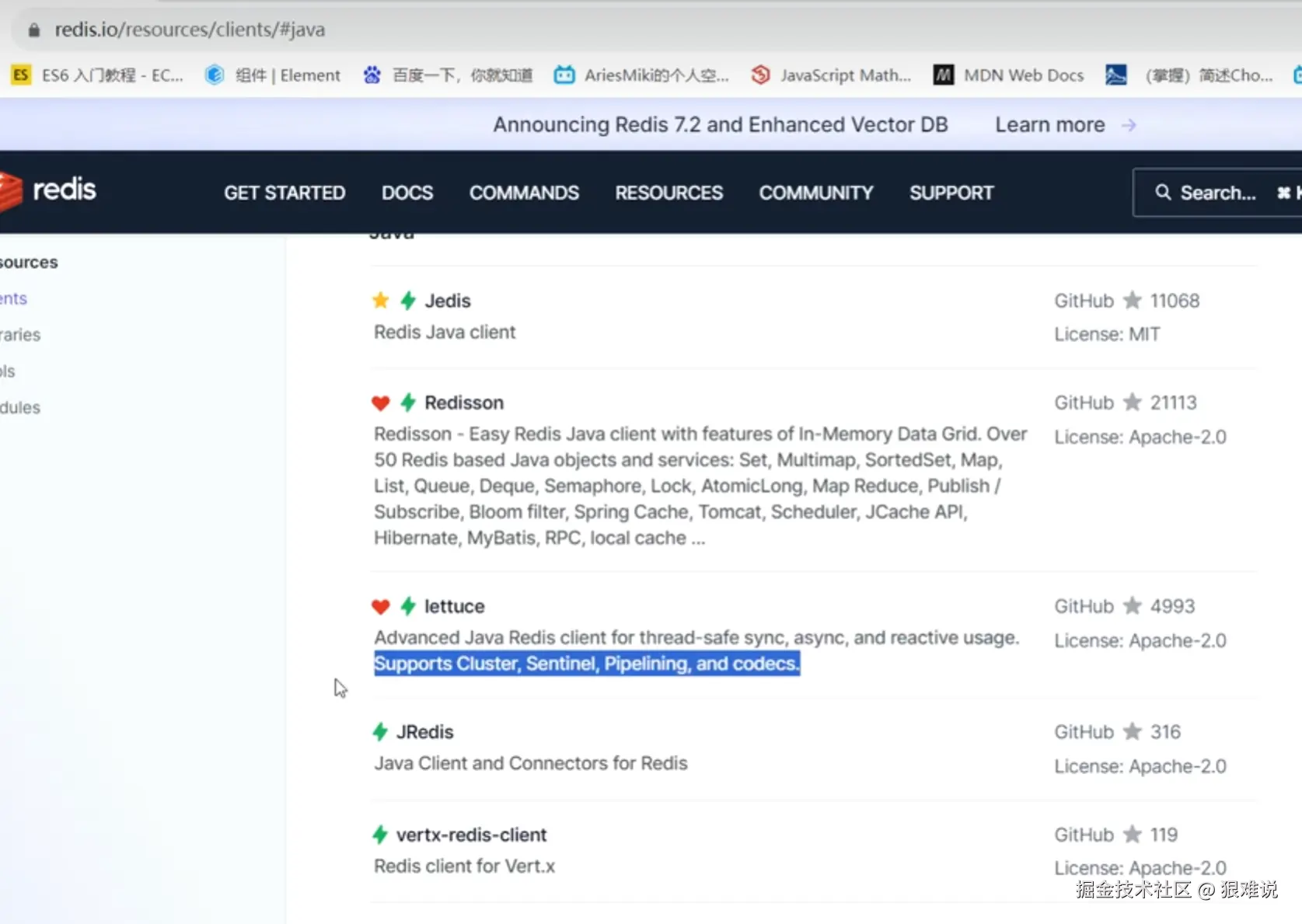Screen dimensions: 1302x924
Task: Open the COMMUNITY menu
Action: coord(816,193)
